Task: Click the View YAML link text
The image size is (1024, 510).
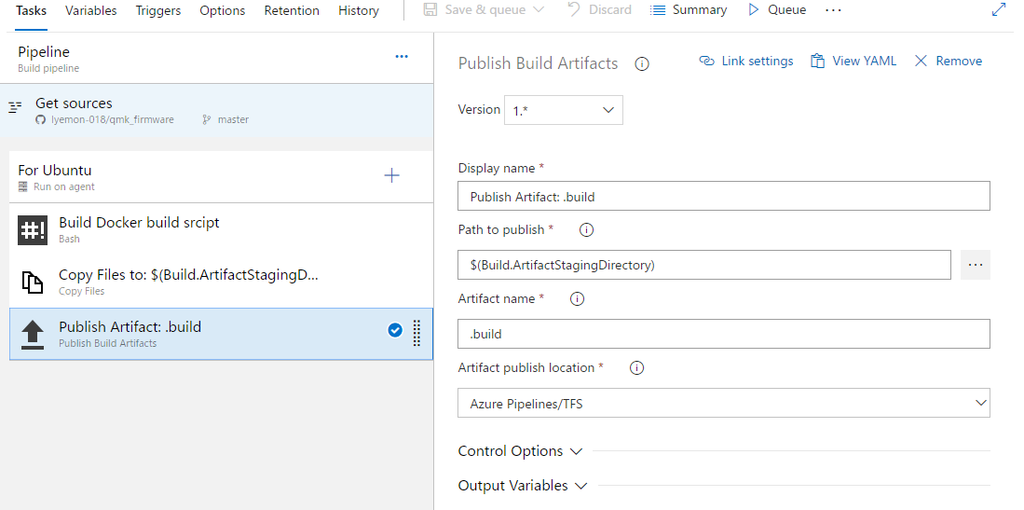Action: point(864,61)
